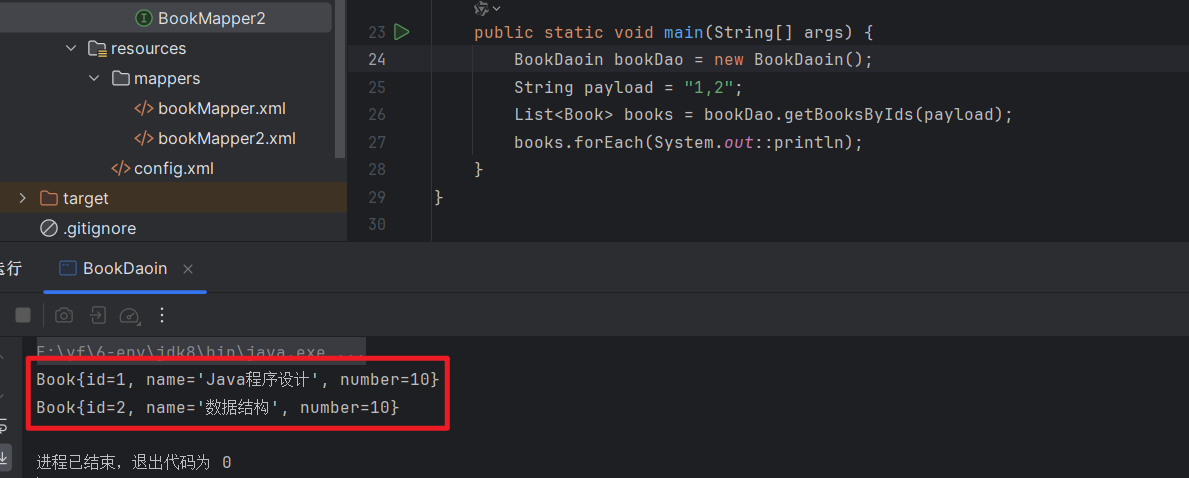This screenshot has height=478, width=1189.
Task: Click line number 28 in the gutter
Action: (377, 170)
